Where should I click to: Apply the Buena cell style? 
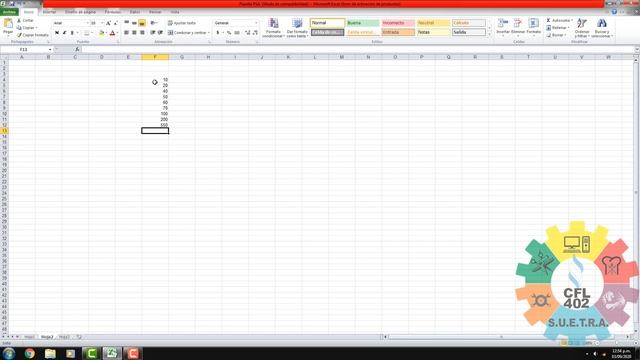point(363,23)
